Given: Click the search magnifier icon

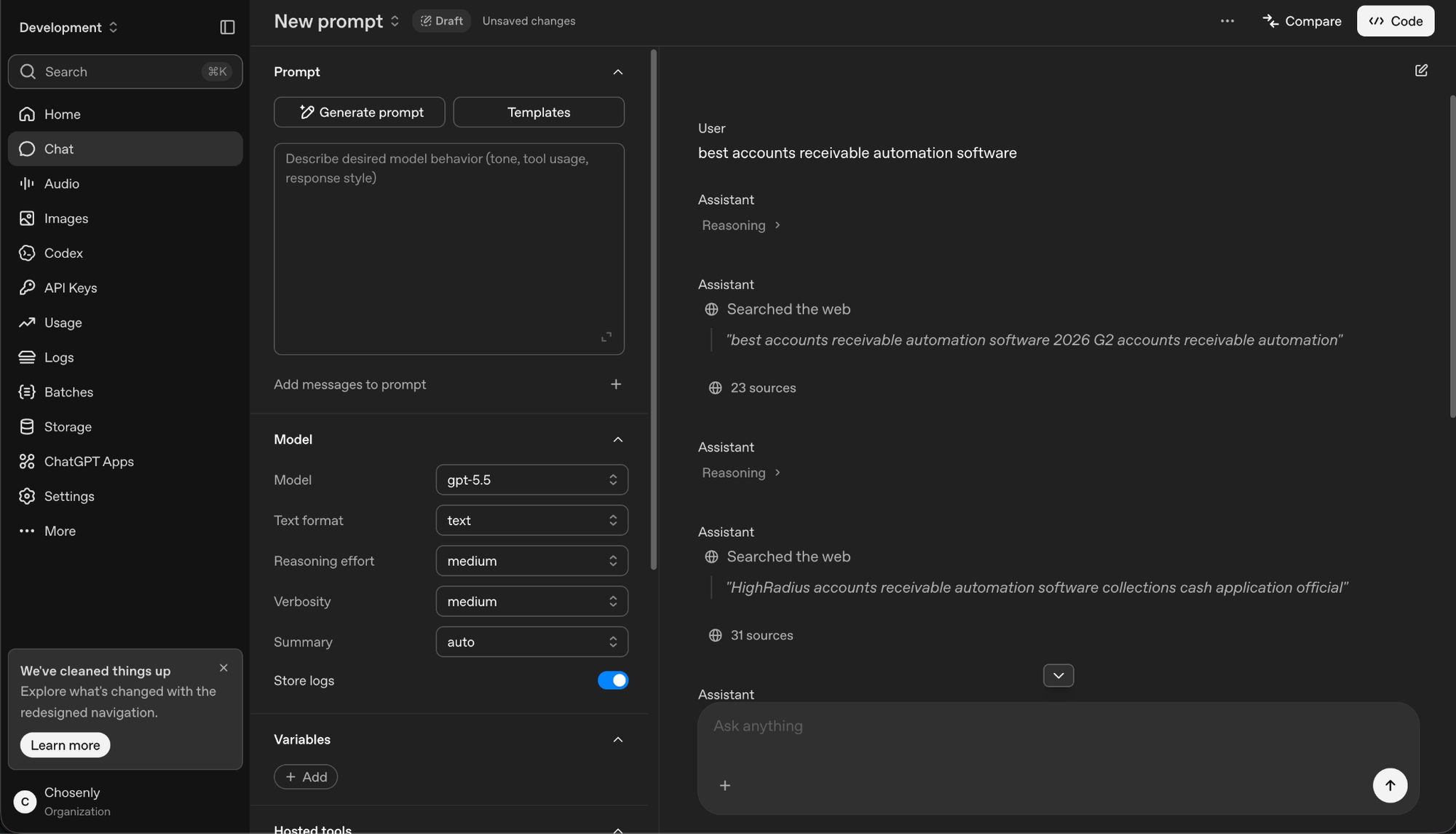Looking at the screenshot, I should click(x=28, y=71).
